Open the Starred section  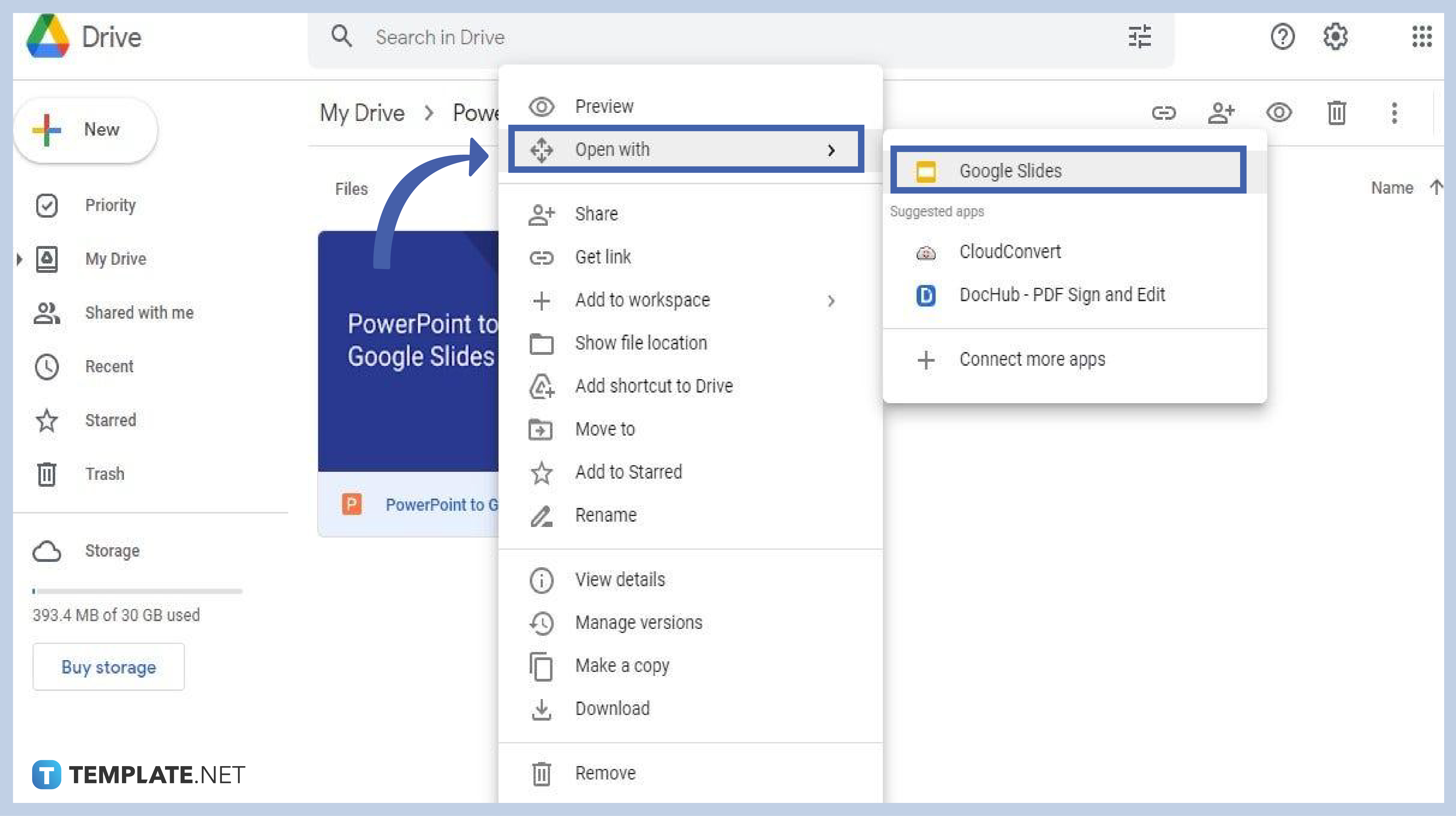(x=110, y=420)
